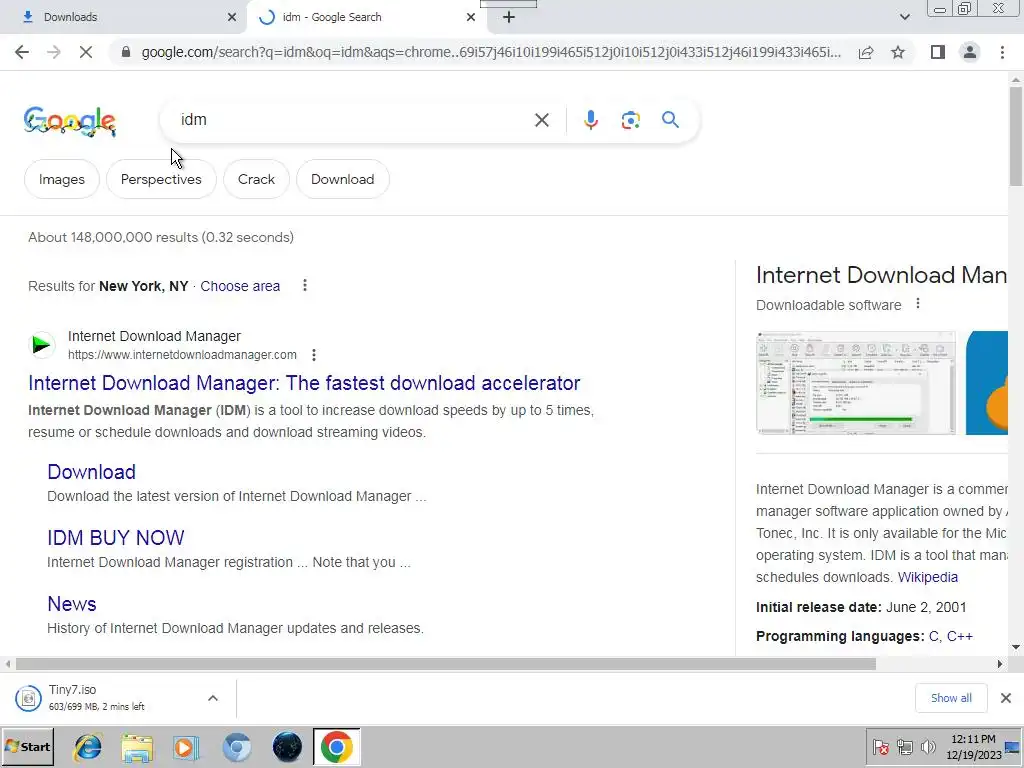Expand the Tiny7.iso download options arrow

(213, 698)
